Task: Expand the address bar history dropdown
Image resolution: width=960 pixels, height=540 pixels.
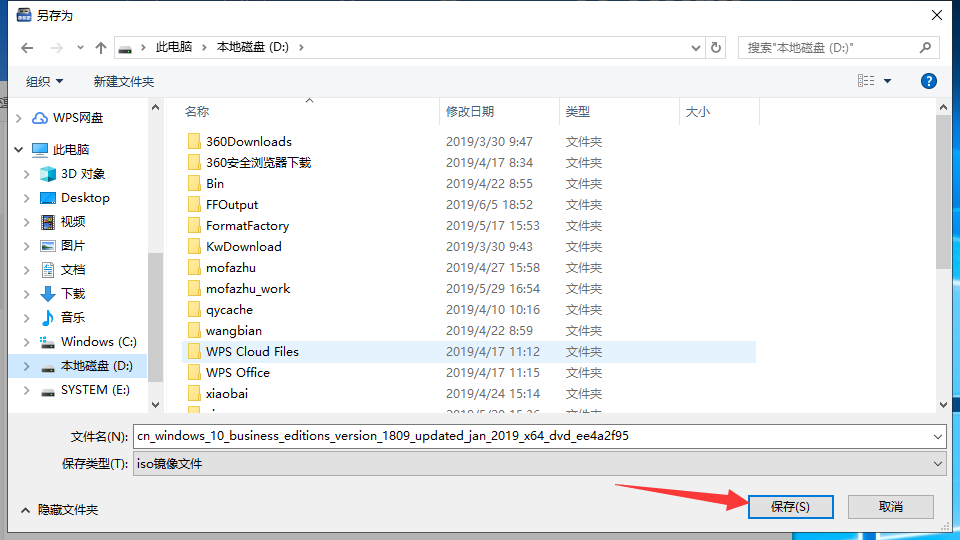Action: (697, 48)
